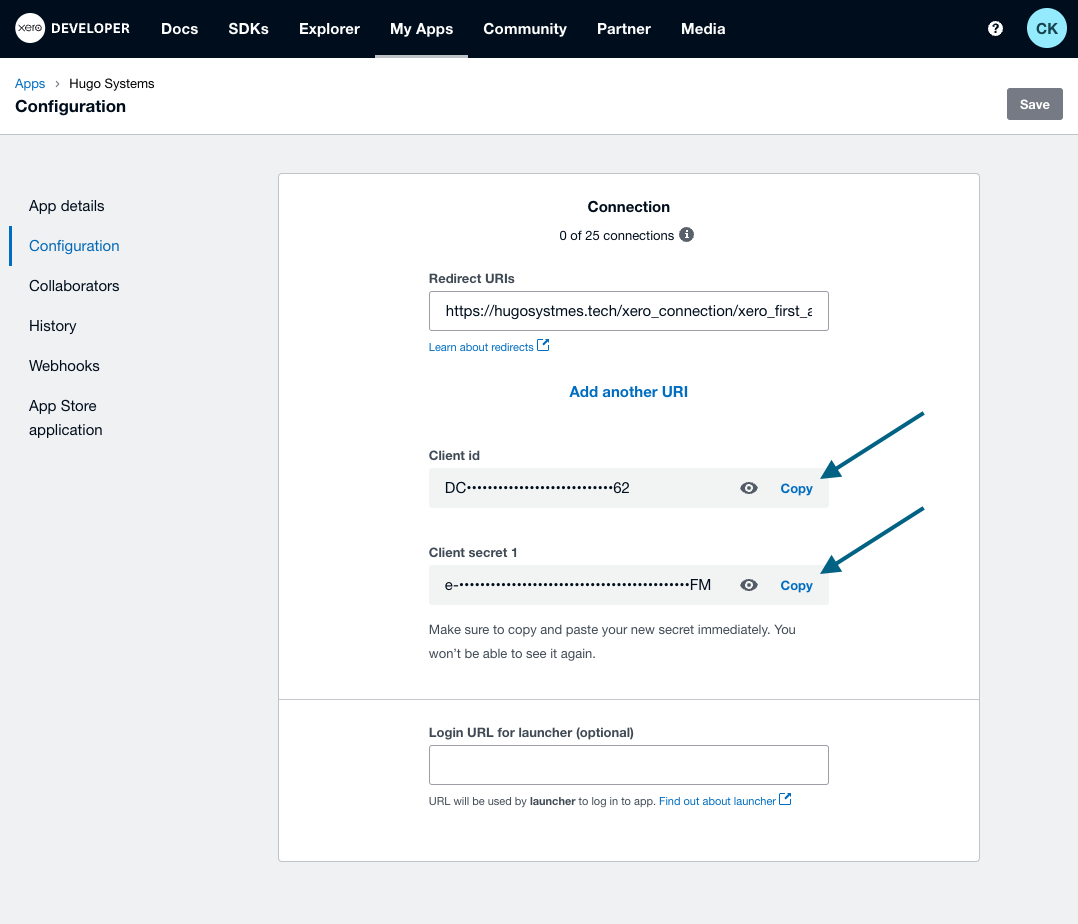Click Save button in header

coord(1034,104)
